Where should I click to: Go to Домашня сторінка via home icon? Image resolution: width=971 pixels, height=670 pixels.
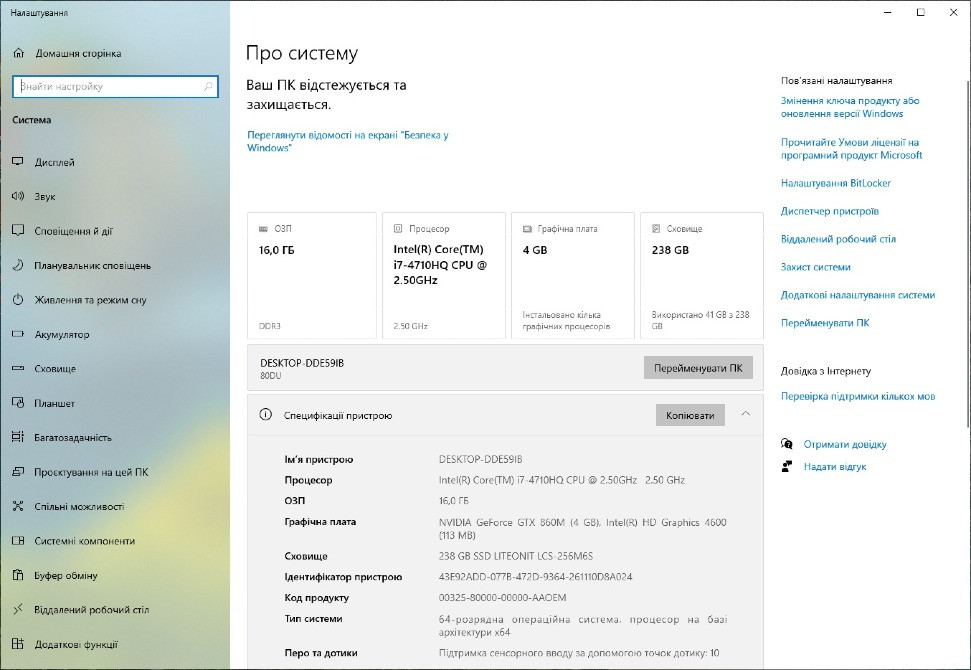click(x=18, y=52)
